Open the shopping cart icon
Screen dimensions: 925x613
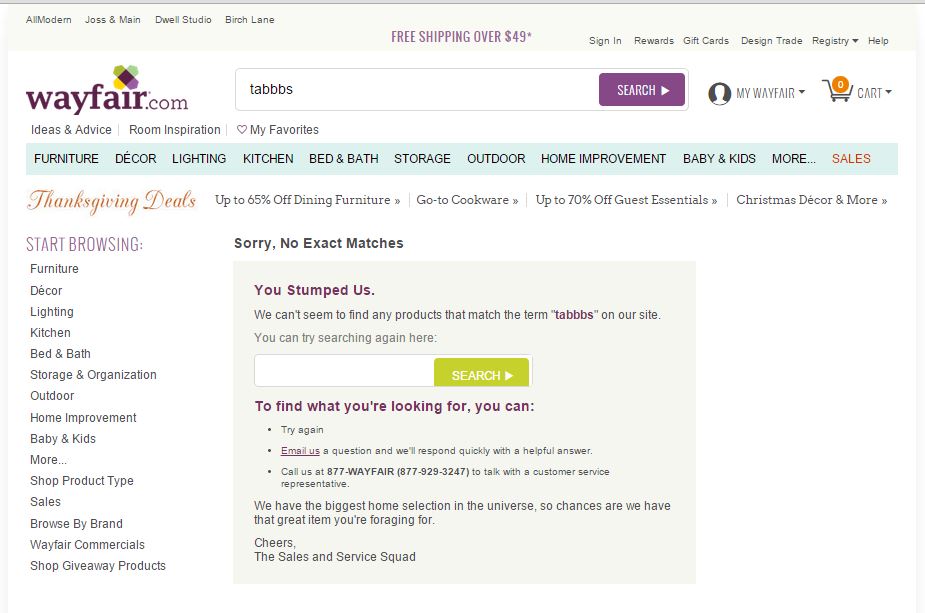click(x=836, y=90)
